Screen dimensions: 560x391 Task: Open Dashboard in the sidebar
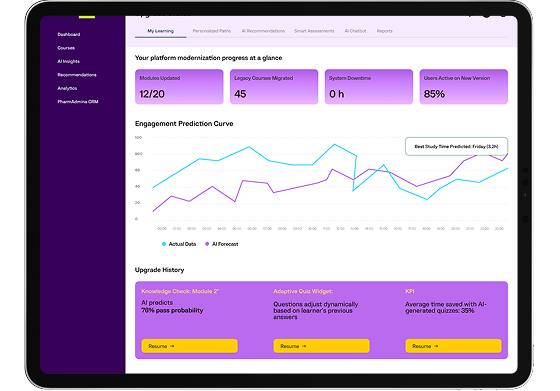69,34
